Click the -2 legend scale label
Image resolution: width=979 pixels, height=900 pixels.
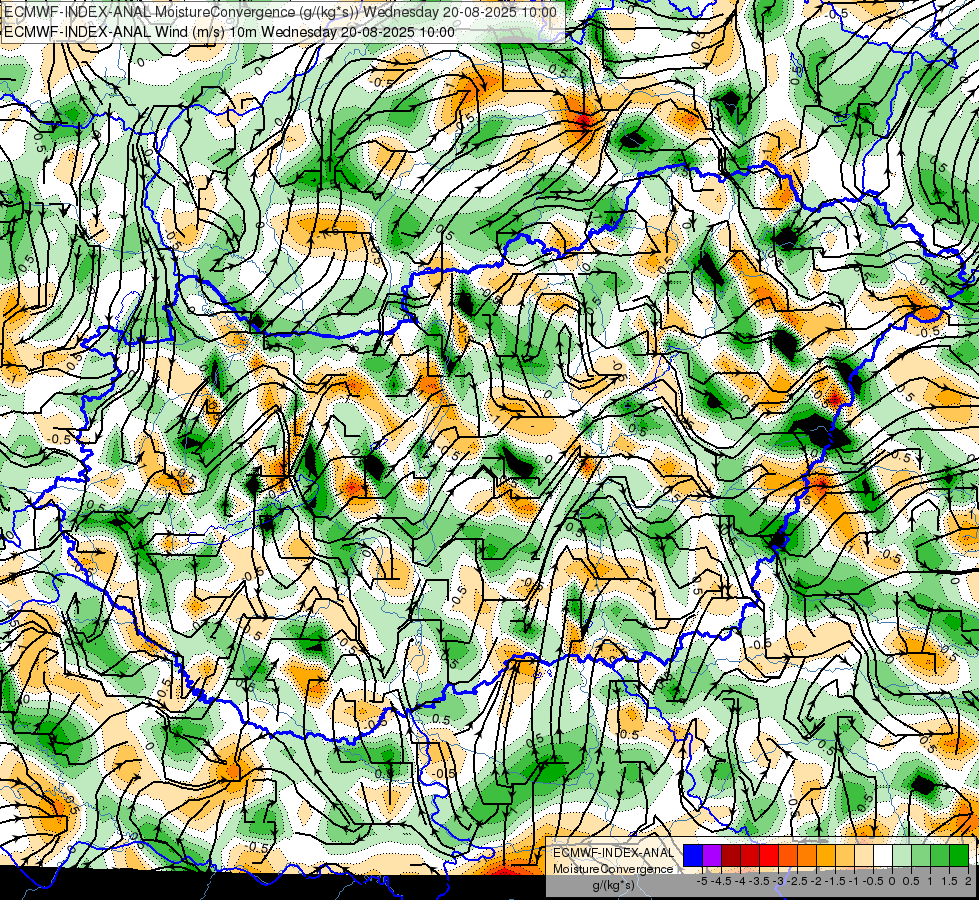click(x=816, y=881)
